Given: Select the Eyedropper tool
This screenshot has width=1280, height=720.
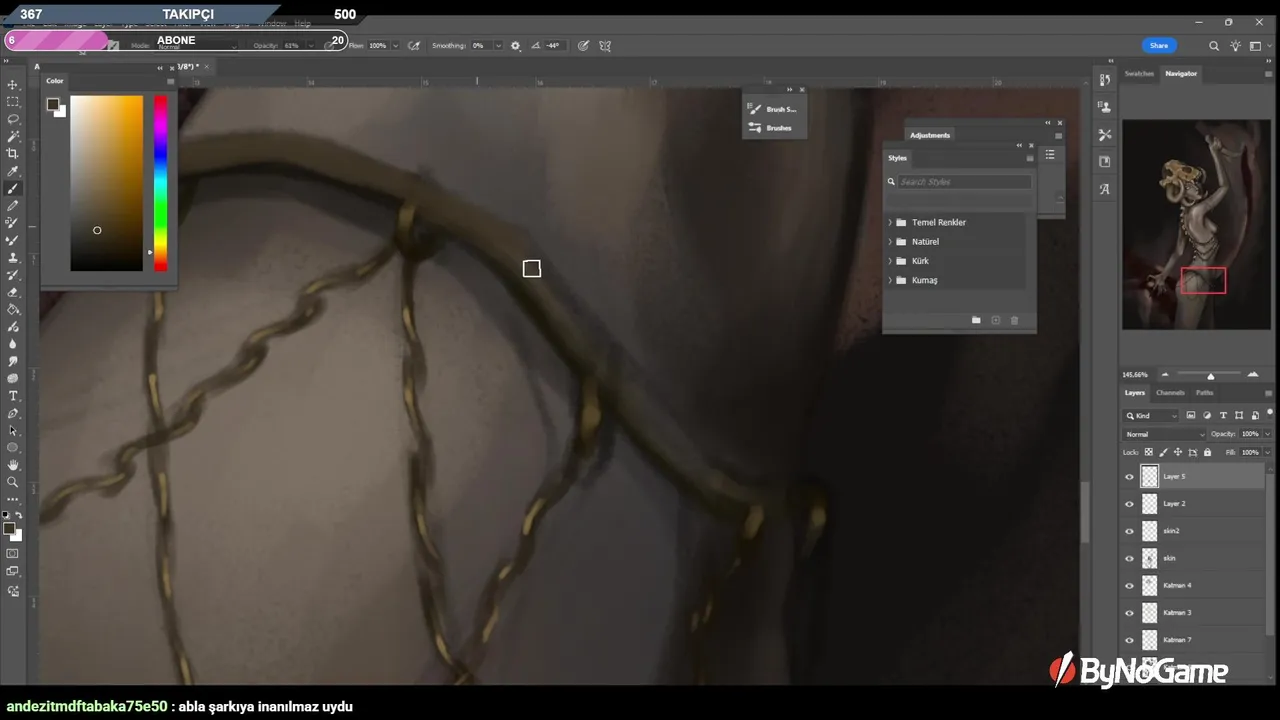Looking at the screenshot, I should click(13, 171).
